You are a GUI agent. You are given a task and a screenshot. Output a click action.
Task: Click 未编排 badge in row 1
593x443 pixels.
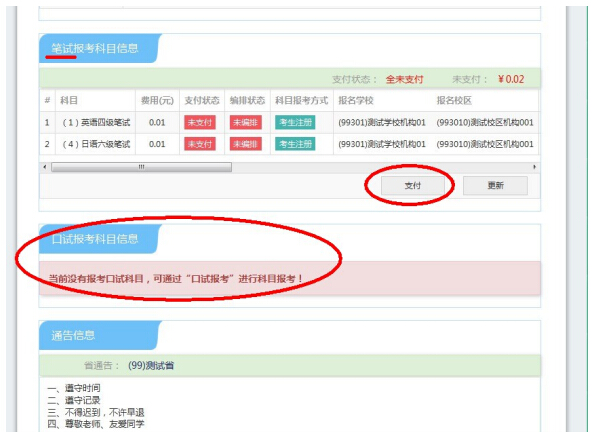point(245,123)
